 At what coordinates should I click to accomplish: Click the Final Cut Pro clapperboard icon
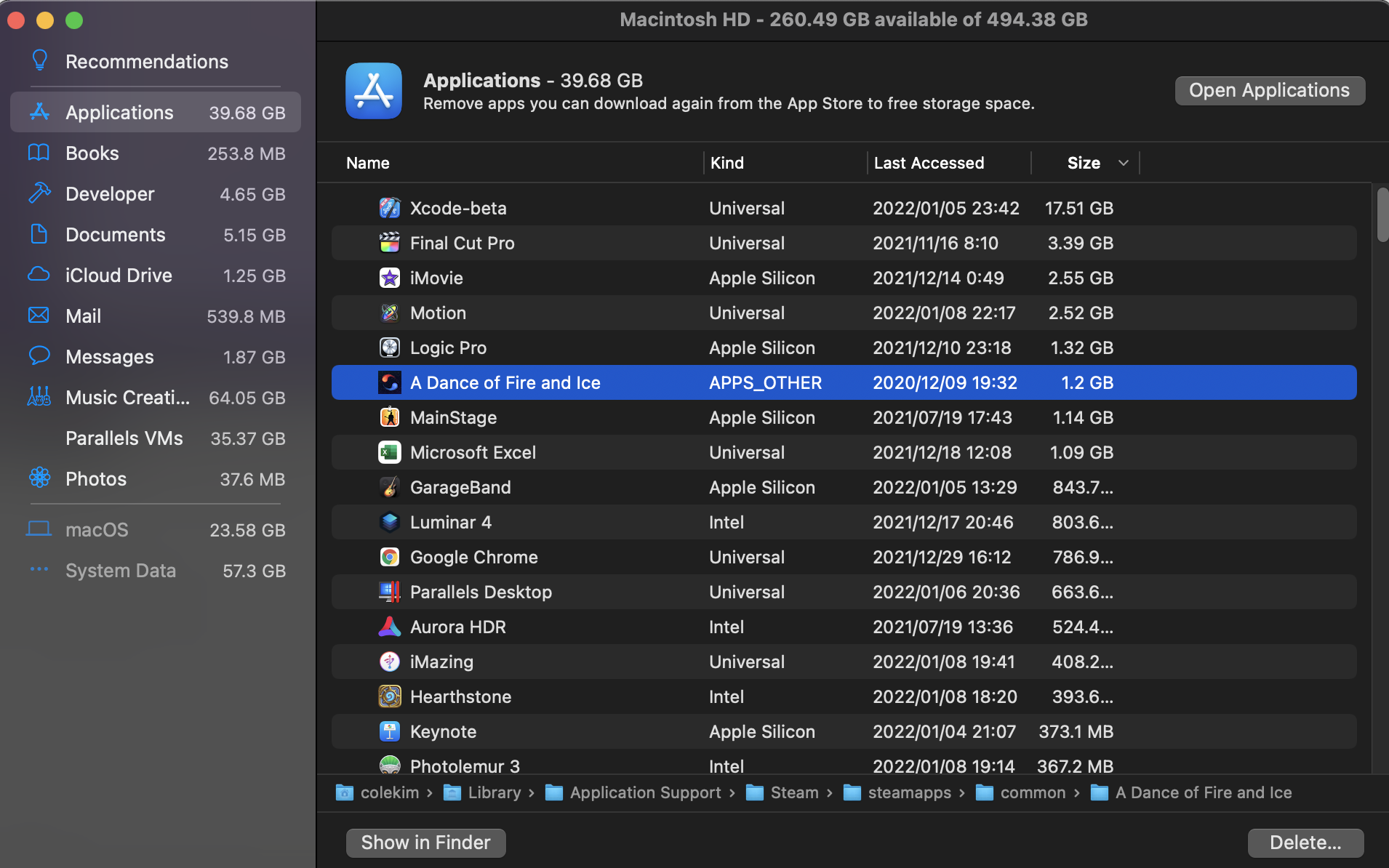[x=390, y=244]
